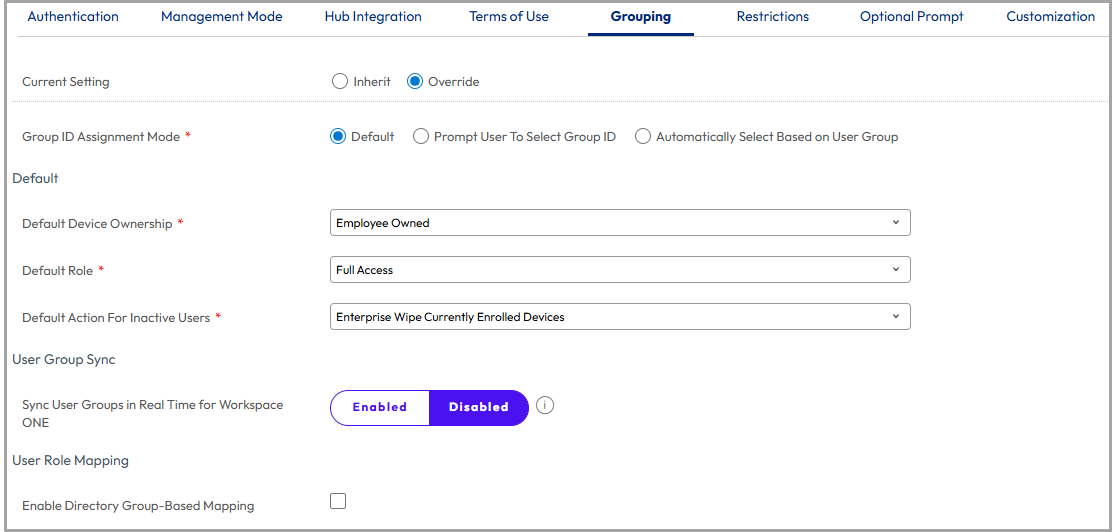Select the Inherit radio button
1112x532 pixels.
340,82
